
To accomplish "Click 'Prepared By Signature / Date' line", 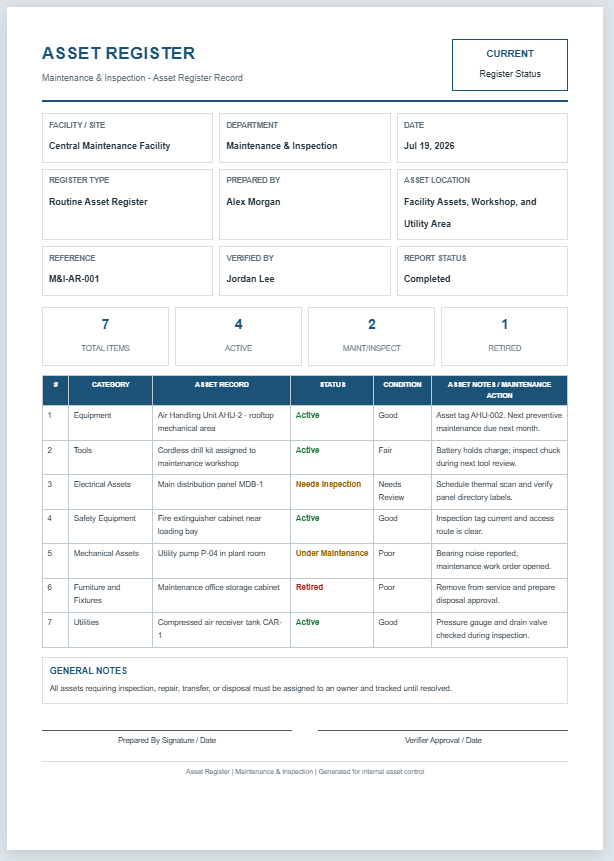I will tap(167, 740).
